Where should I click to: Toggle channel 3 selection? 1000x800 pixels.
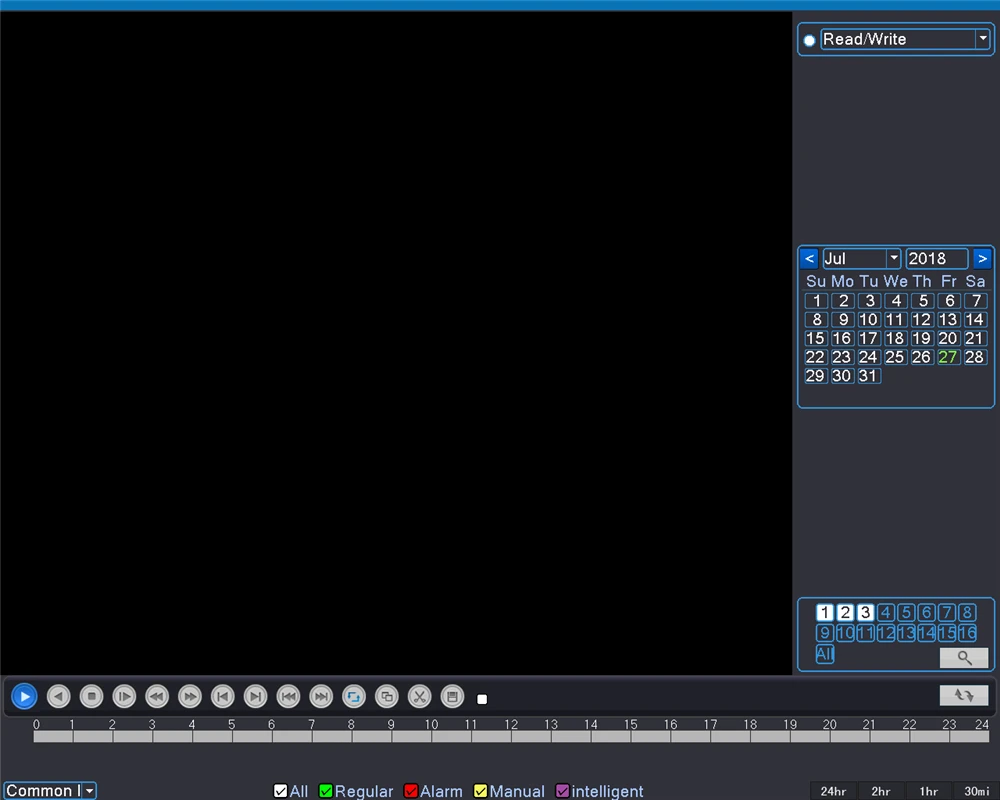865,612
